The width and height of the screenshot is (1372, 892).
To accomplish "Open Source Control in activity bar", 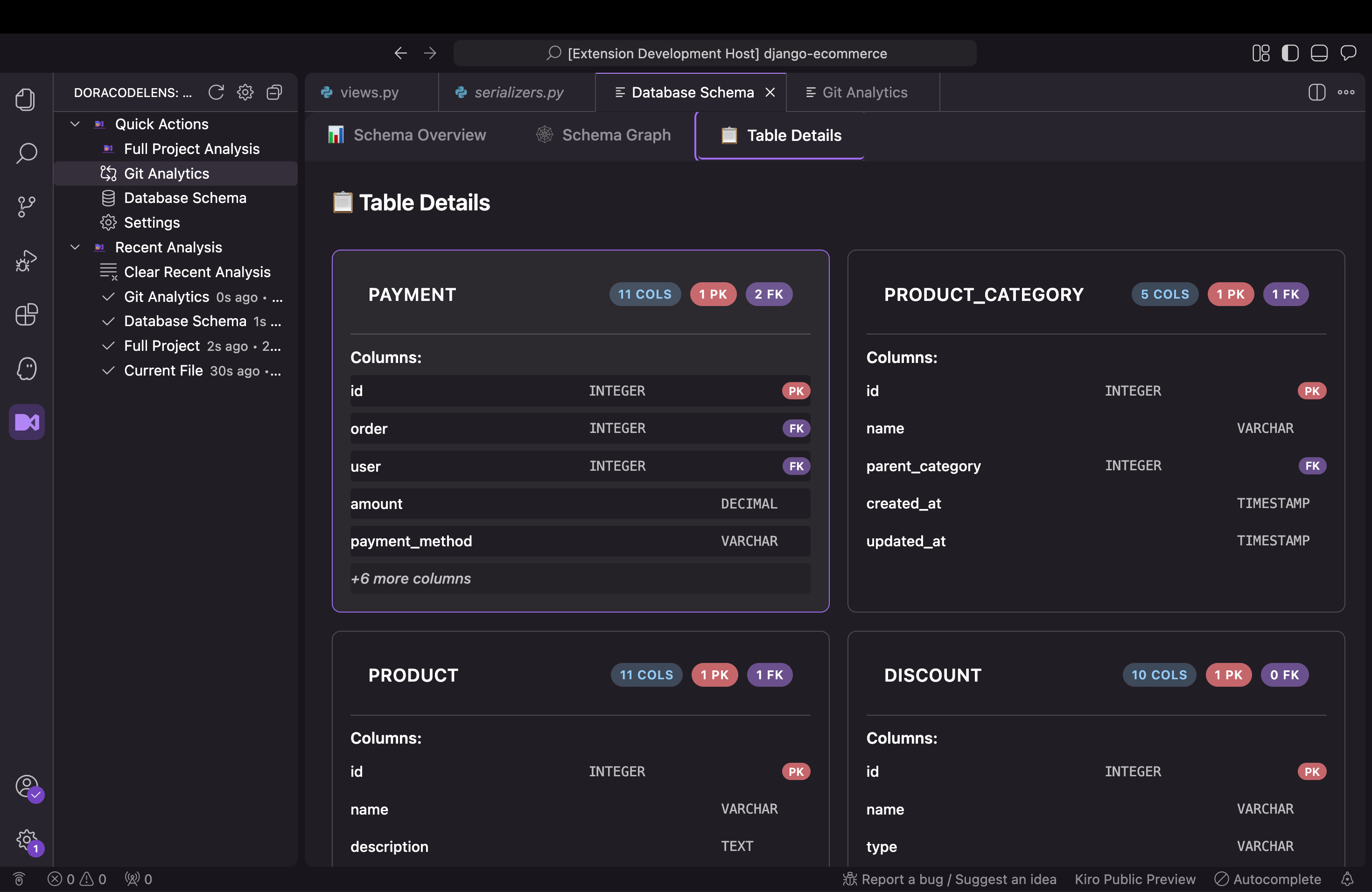I will [x=27, y=207].
